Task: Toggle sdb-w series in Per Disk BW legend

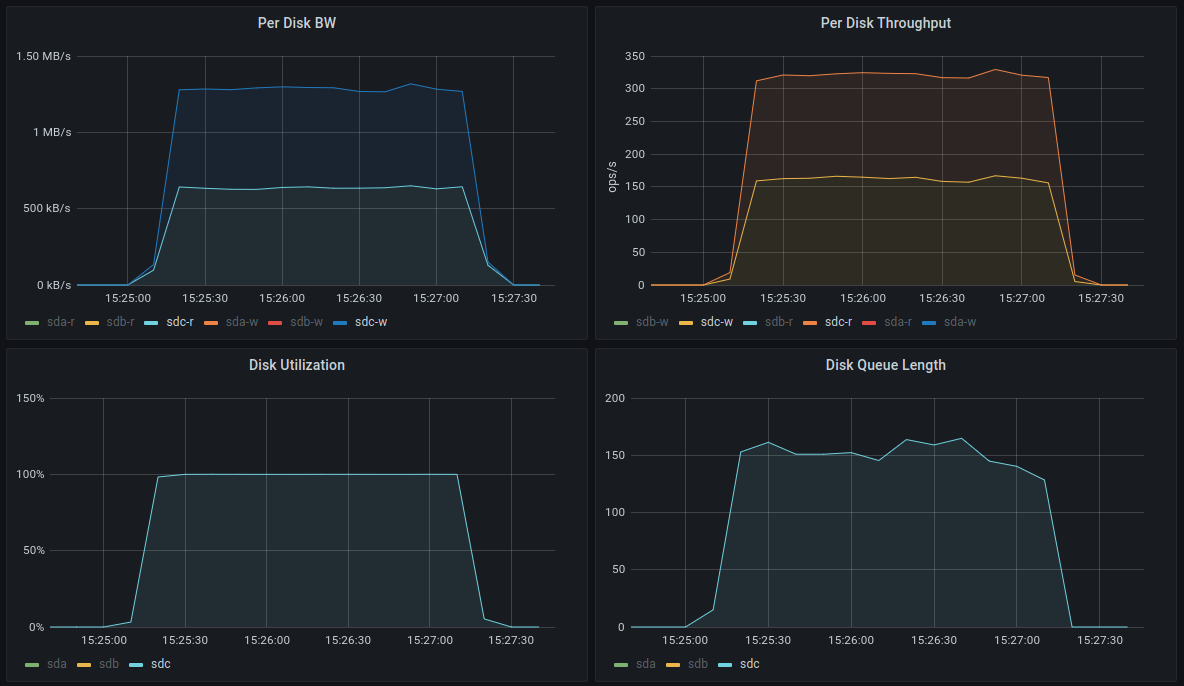Action: [x=307, y=322]
